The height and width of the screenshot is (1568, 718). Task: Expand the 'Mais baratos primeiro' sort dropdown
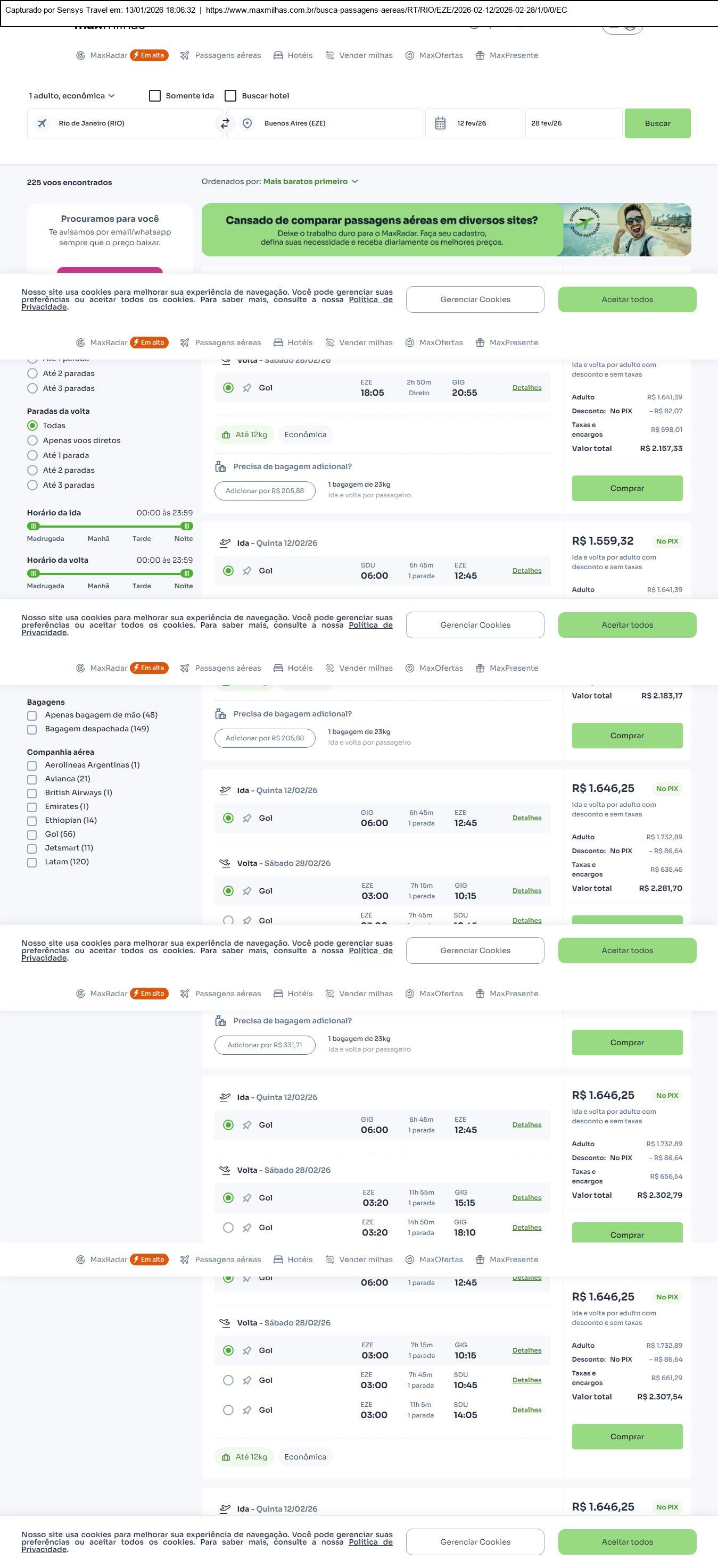click(311, 181)
